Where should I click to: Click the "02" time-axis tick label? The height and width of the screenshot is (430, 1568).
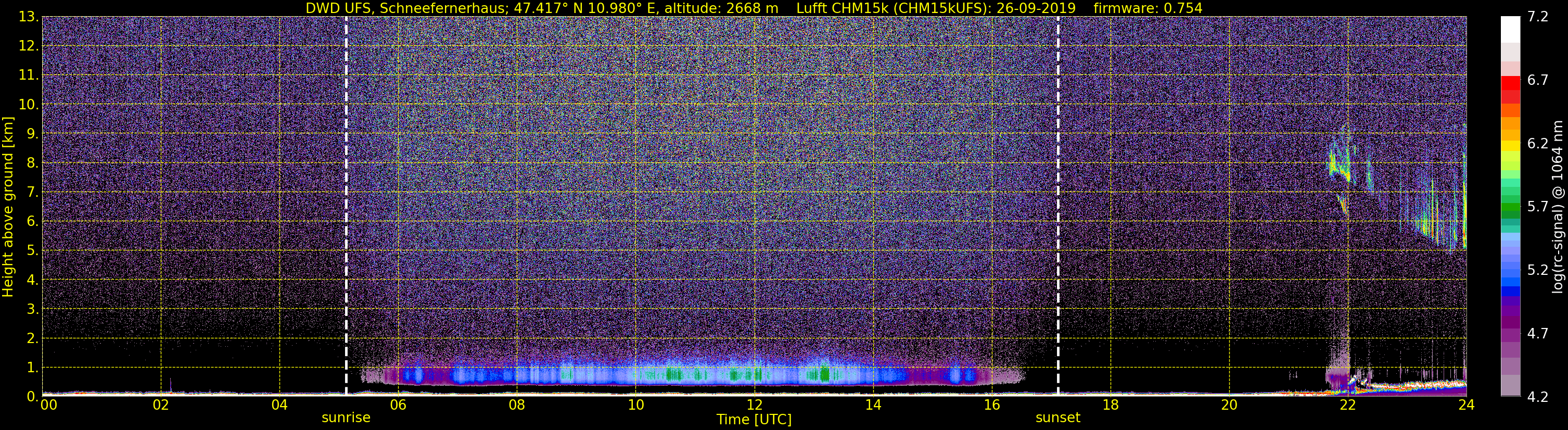pyautogui.click(x=161, y=405)
